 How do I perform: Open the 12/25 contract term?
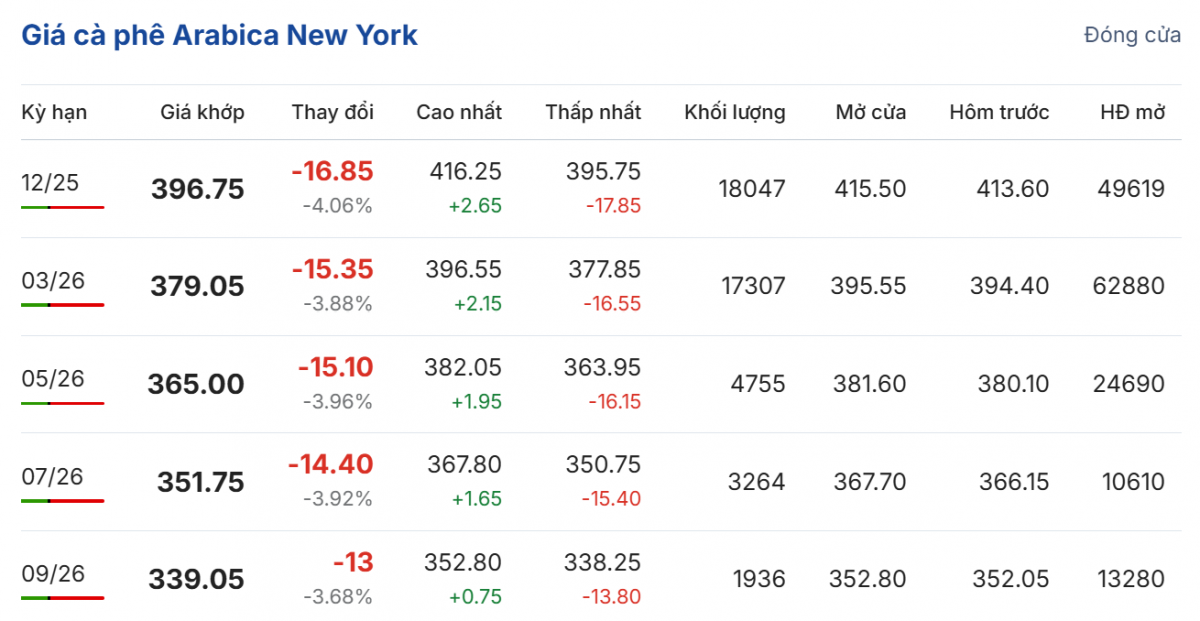pyautogui.click(x=50, y=182)
